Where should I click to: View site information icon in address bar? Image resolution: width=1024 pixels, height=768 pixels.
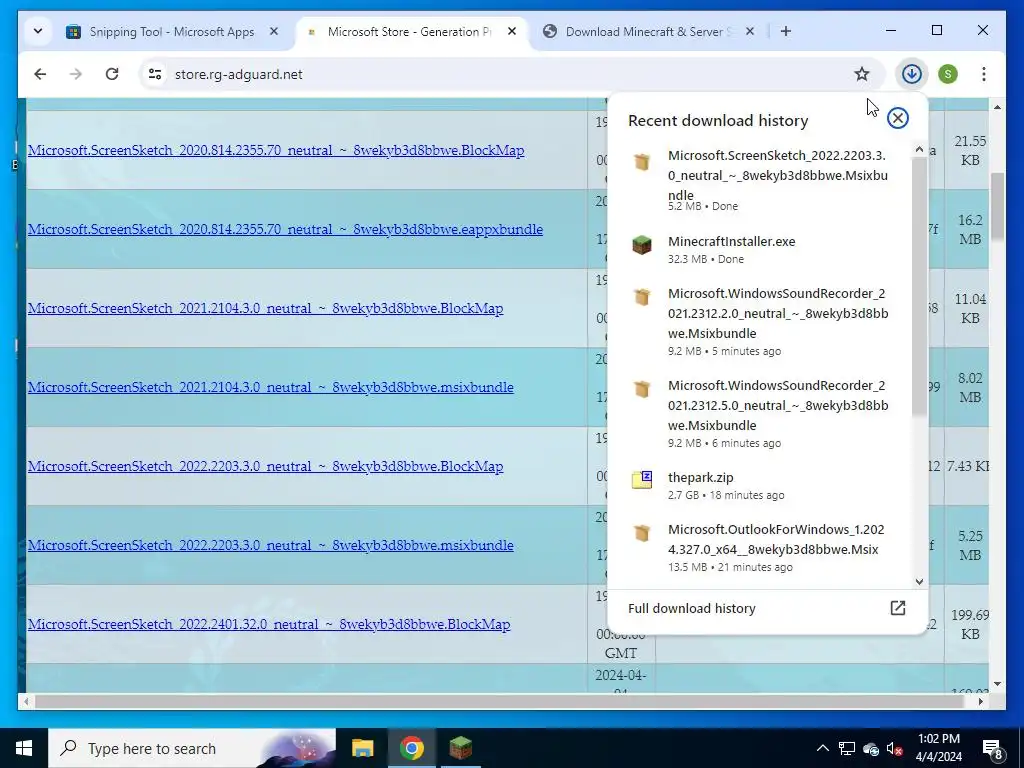click(x=155, y=74)
